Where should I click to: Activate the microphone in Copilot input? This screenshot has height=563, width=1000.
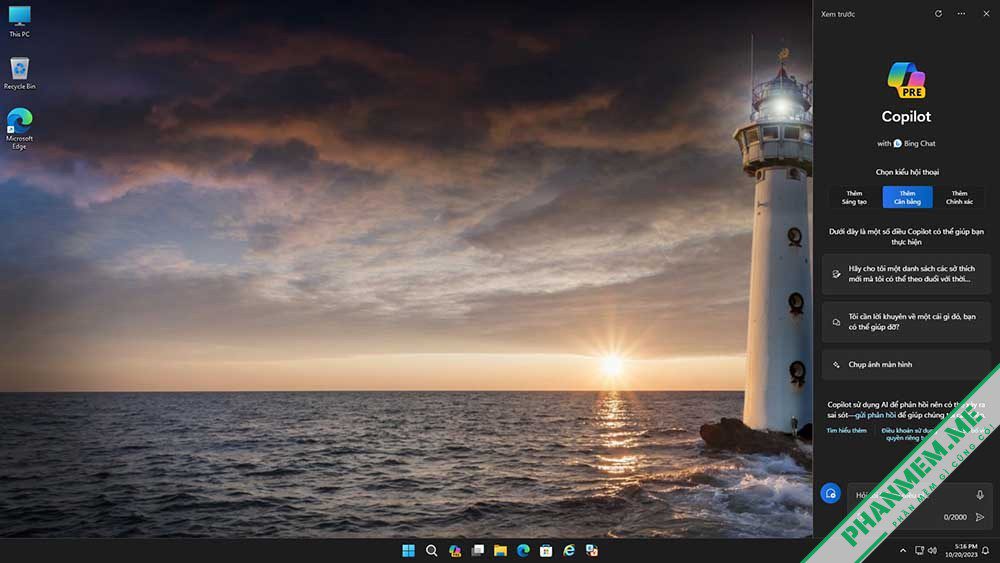click(x=980, y=495)
